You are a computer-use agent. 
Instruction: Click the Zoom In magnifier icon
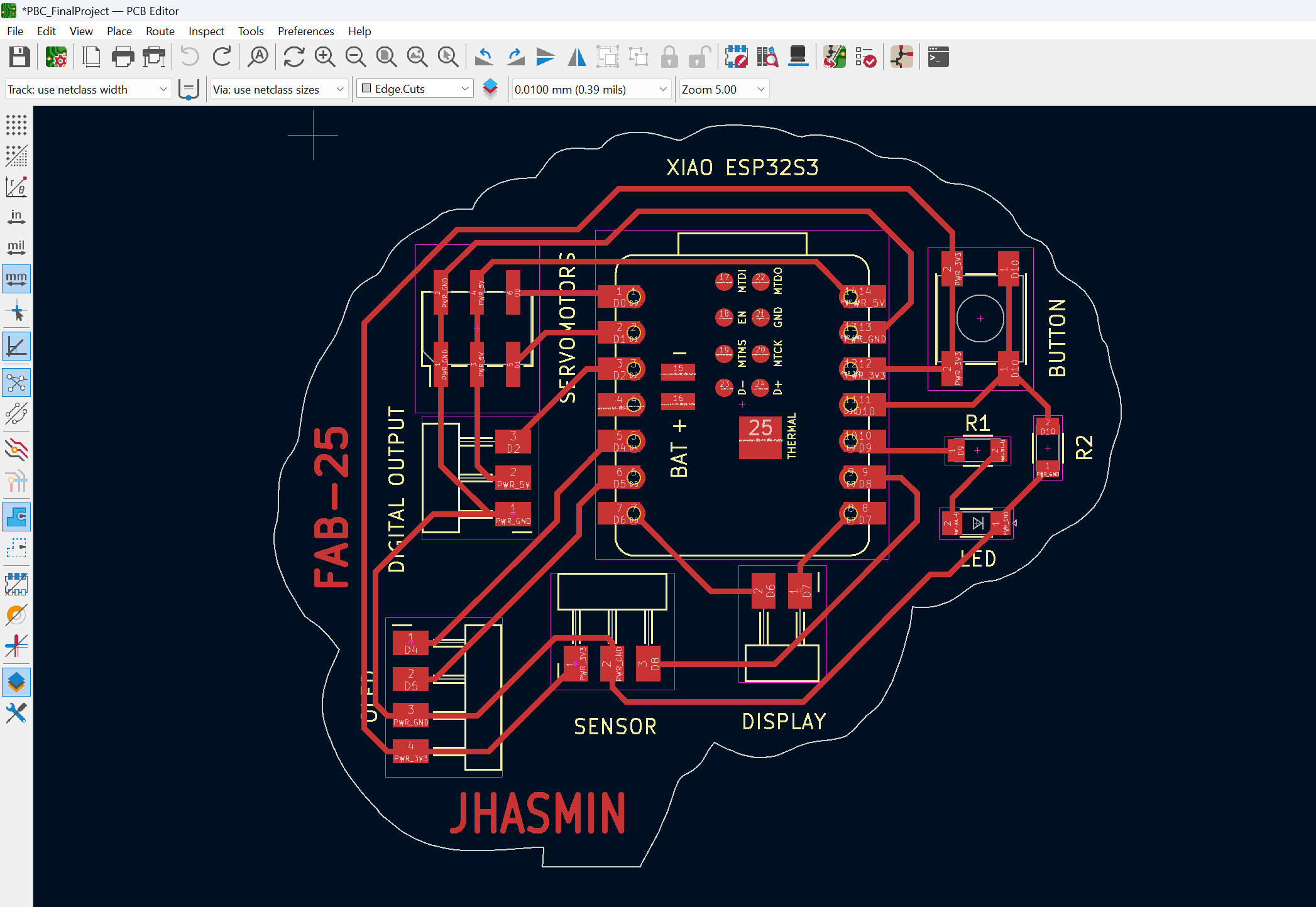(x=324, y=57)
